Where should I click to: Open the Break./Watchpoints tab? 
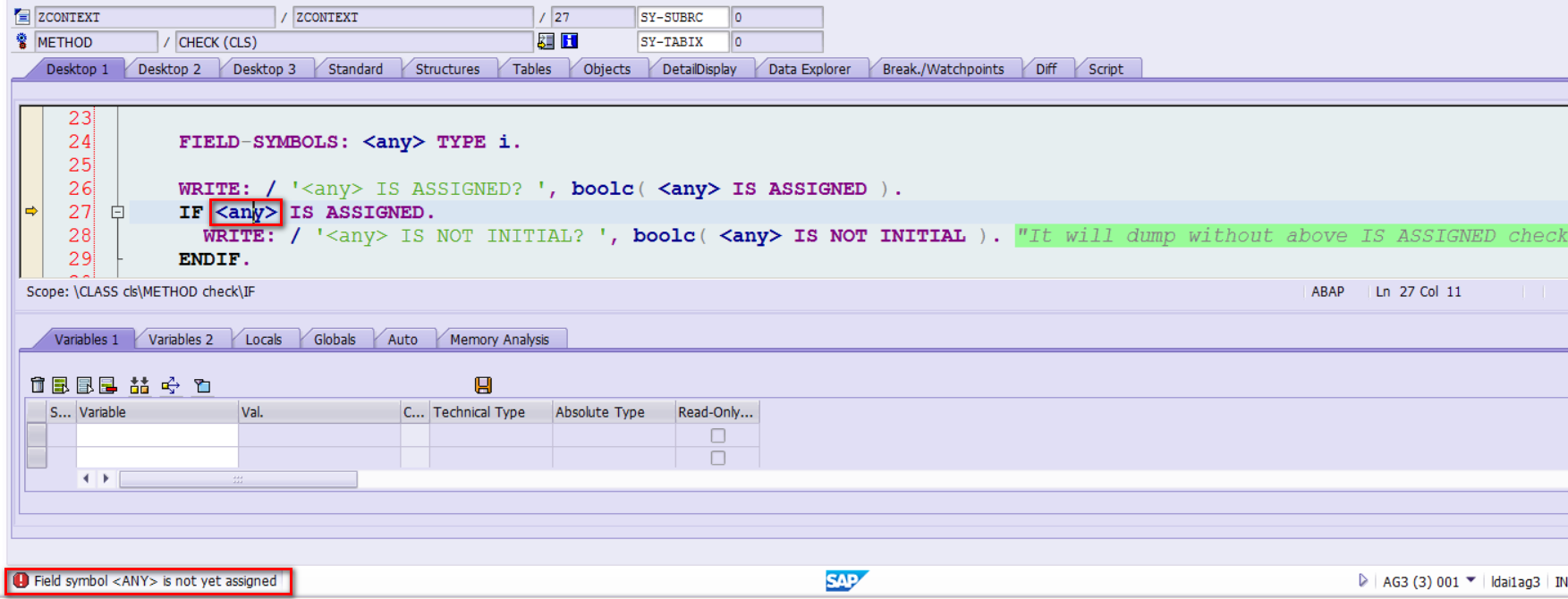(943, 69)
